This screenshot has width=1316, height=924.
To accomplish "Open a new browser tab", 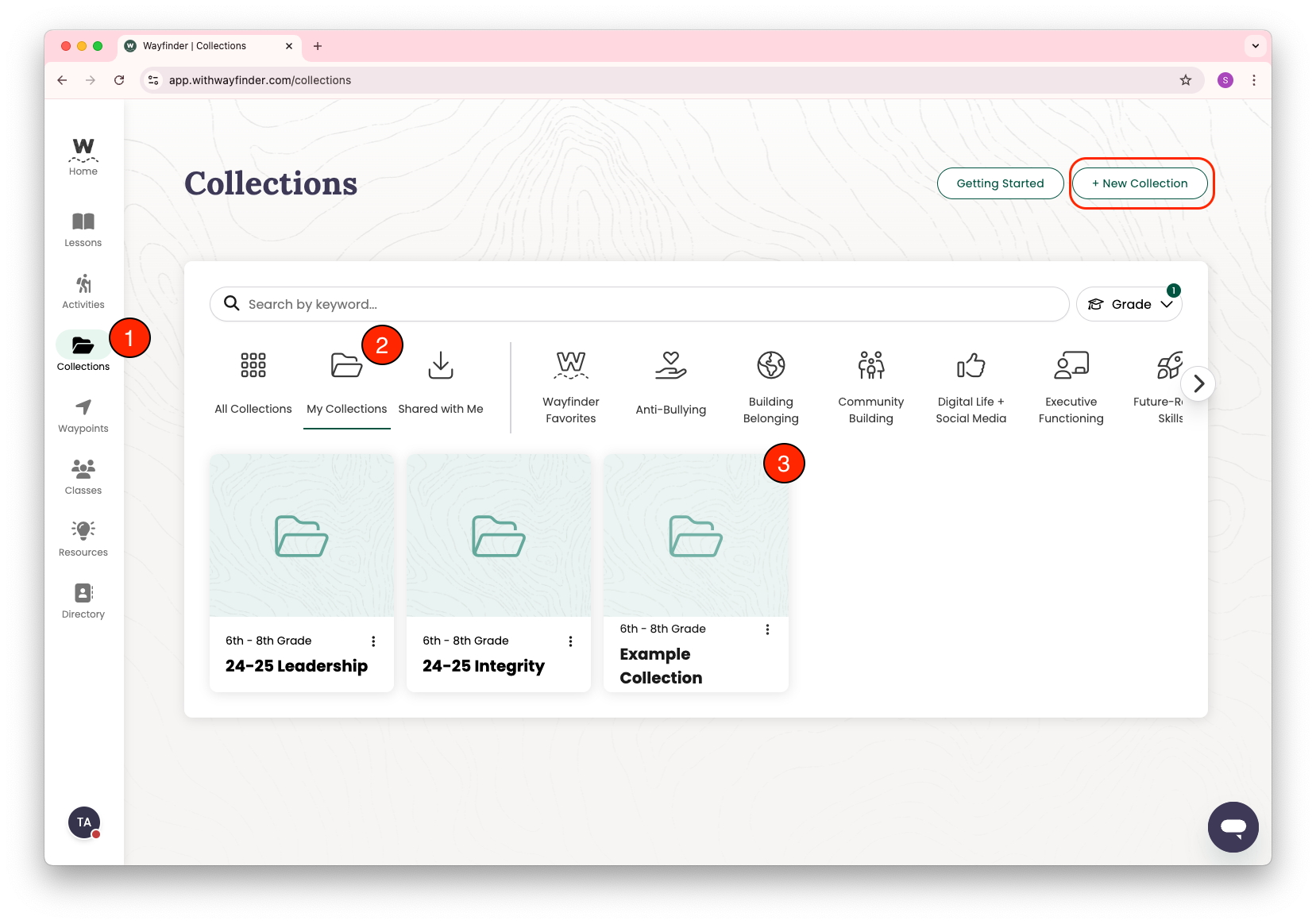I will pos(318,46).
